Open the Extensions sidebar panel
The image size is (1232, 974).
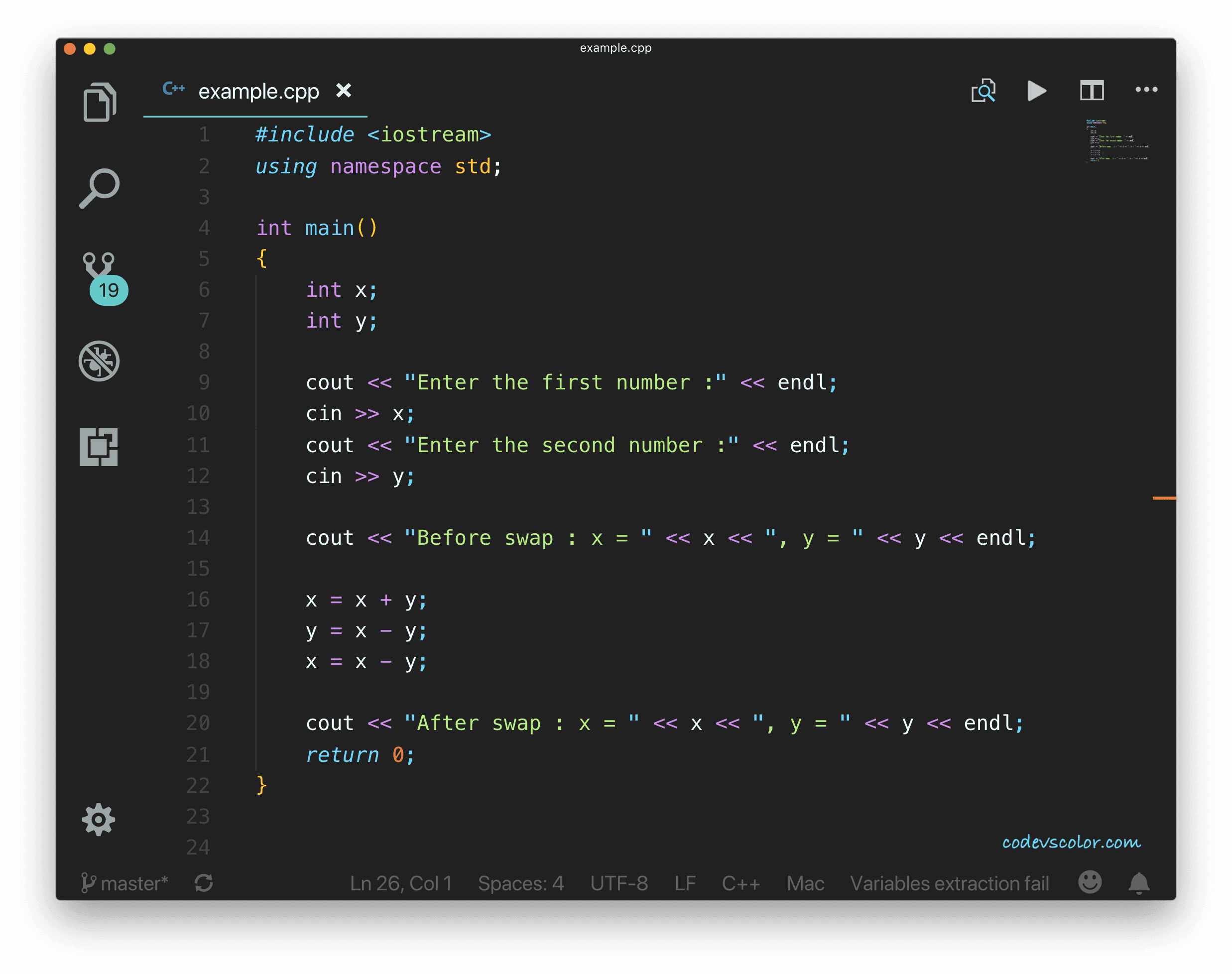(99, 447)
